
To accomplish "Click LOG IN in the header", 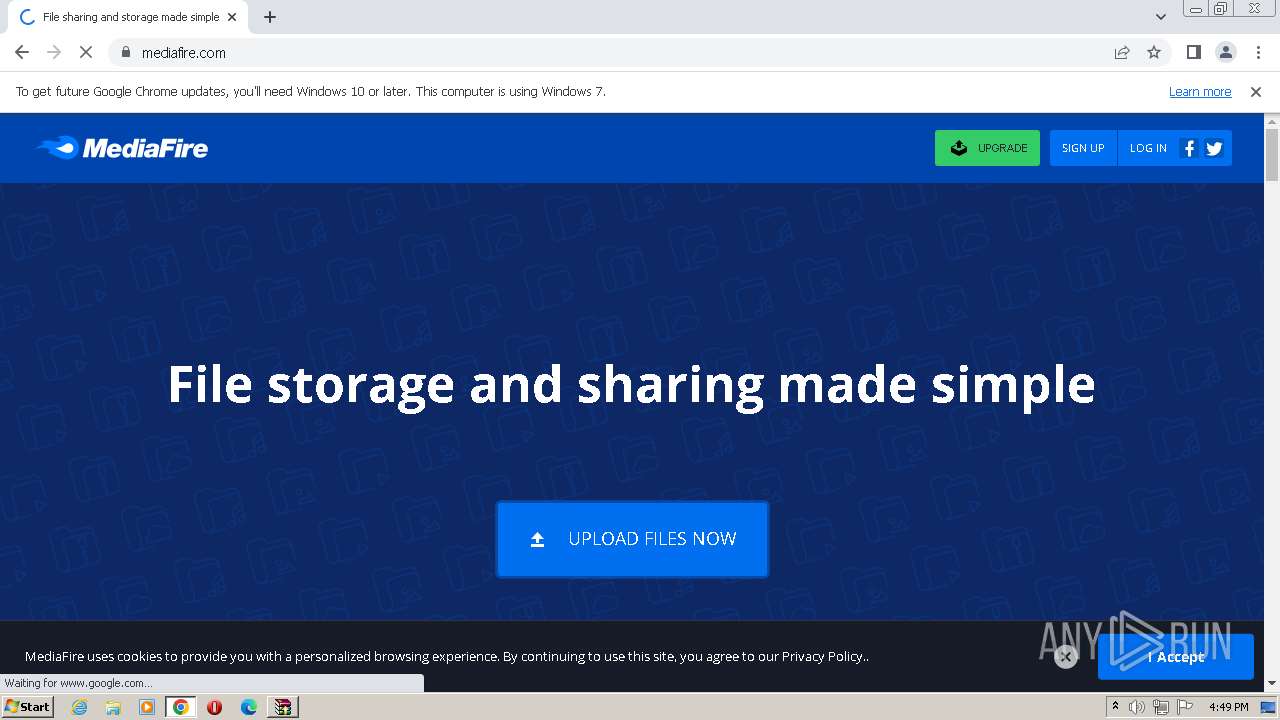I will click(1148, 148).
